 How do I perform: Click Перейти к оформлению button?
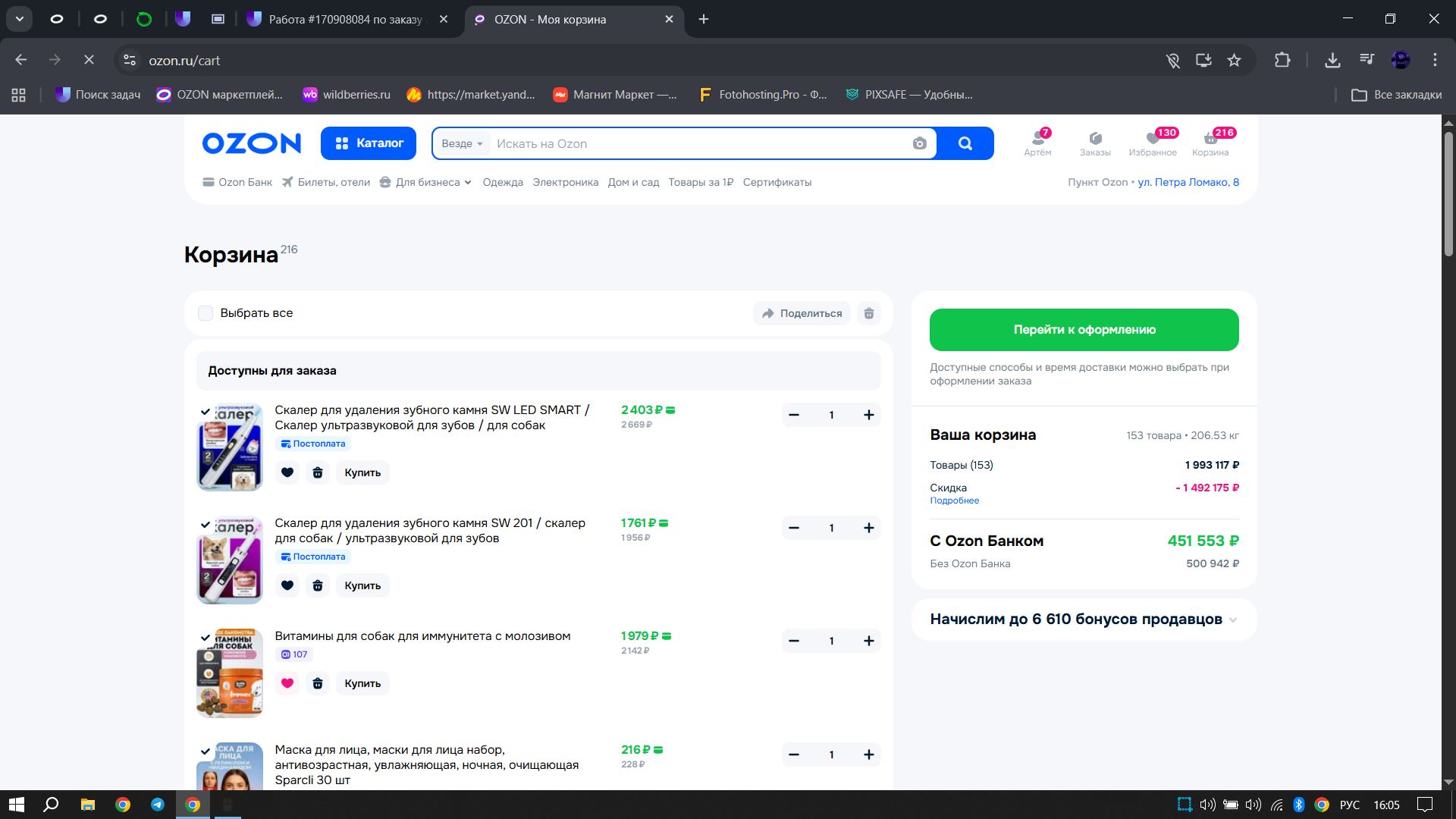pyautogui.click(x=1084, y=330)
